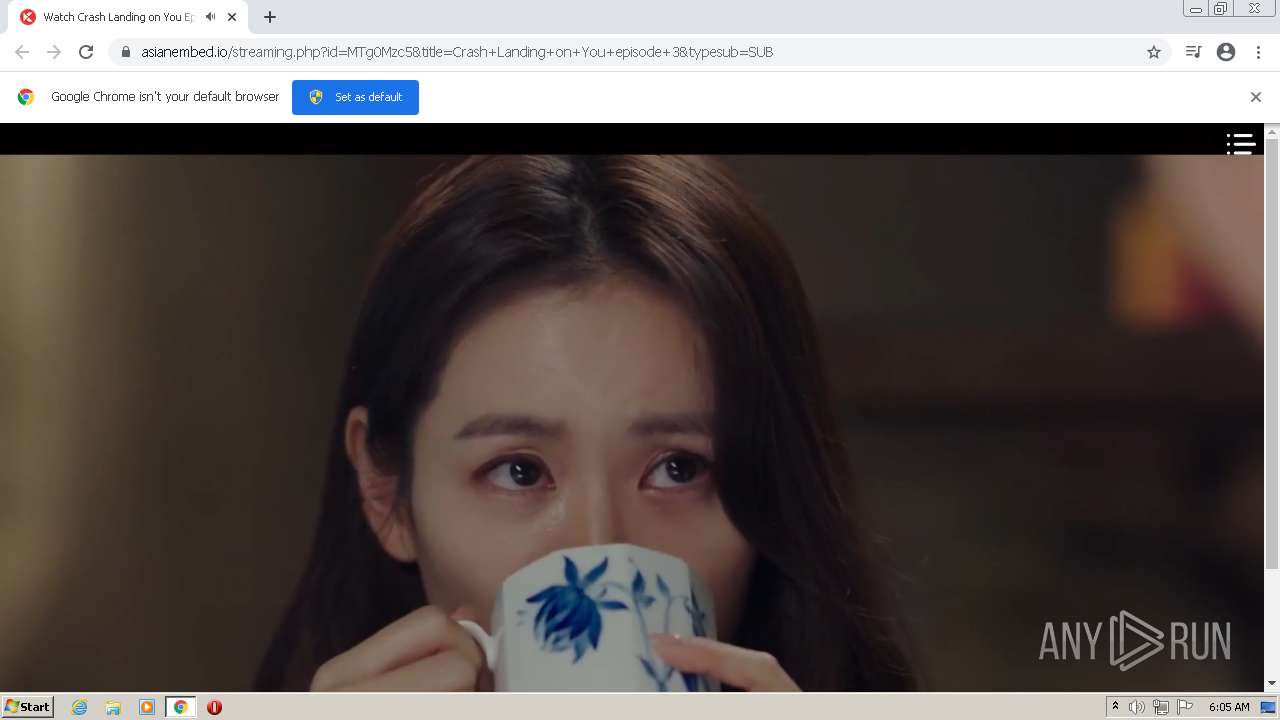The image size is (1280, 720).
Task: Click Set as default button
Action: pyautogui.click(x=355, y=97)
